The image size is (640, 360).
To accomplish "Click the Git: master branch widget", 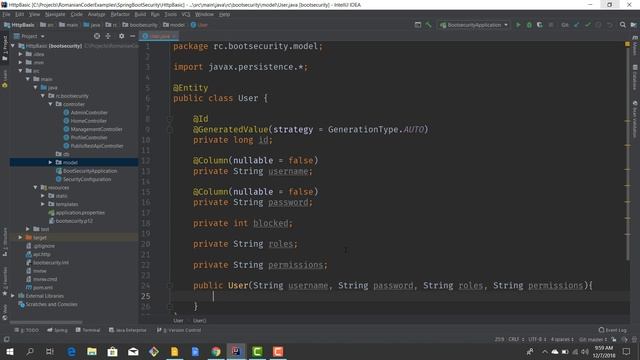I will coord(593,339).
